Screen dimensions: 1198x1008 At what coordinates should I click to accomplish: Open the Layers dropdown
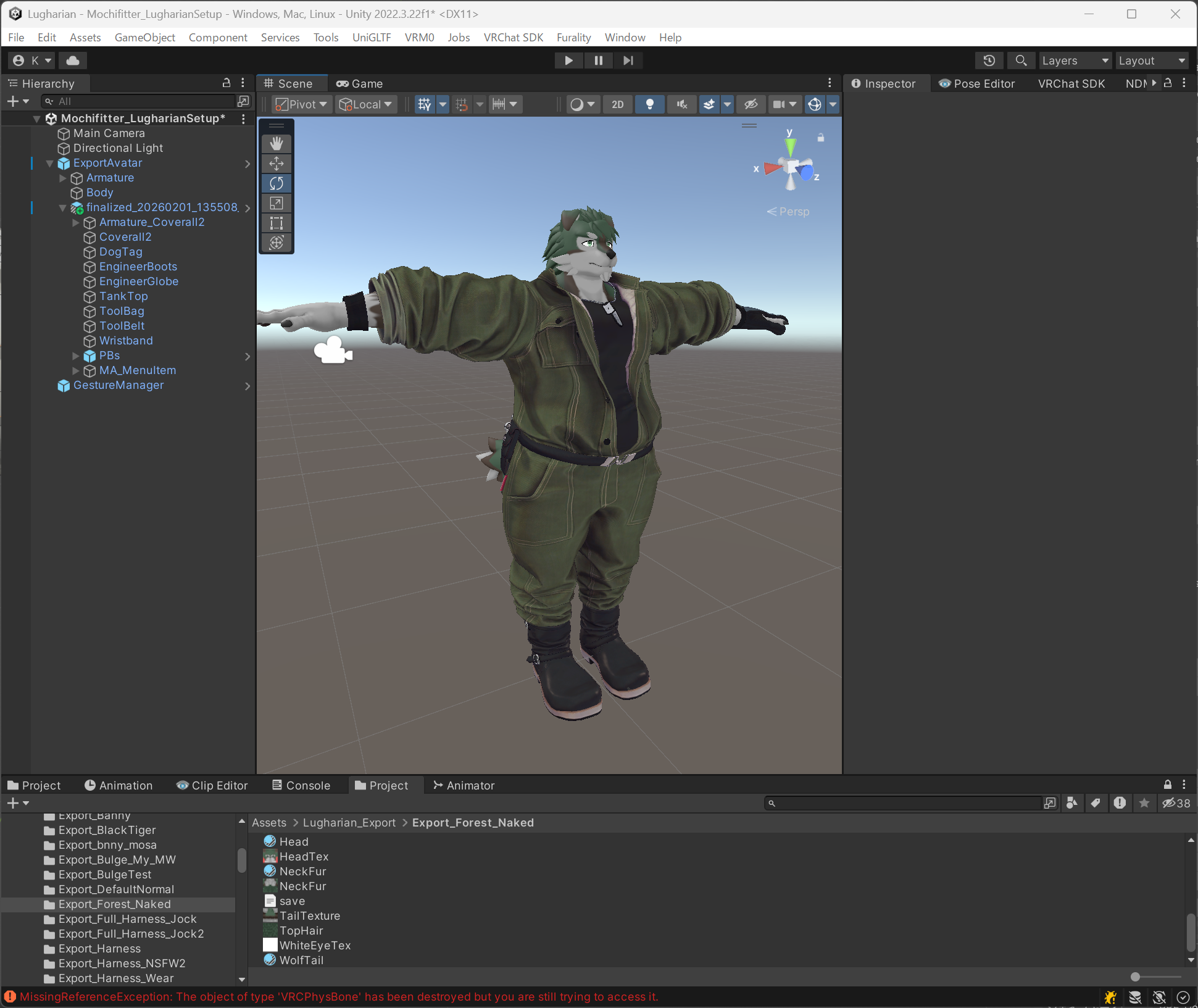pos(1075,60)
